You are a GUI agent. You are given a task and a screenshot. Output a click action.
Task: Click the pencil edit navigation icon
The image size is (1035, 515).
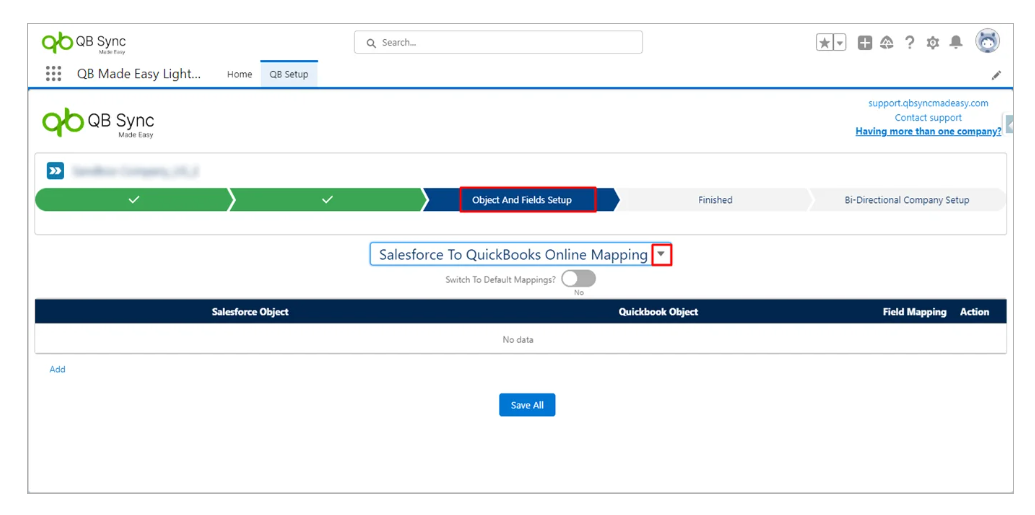pyautogui.click(x=996, y=75)
